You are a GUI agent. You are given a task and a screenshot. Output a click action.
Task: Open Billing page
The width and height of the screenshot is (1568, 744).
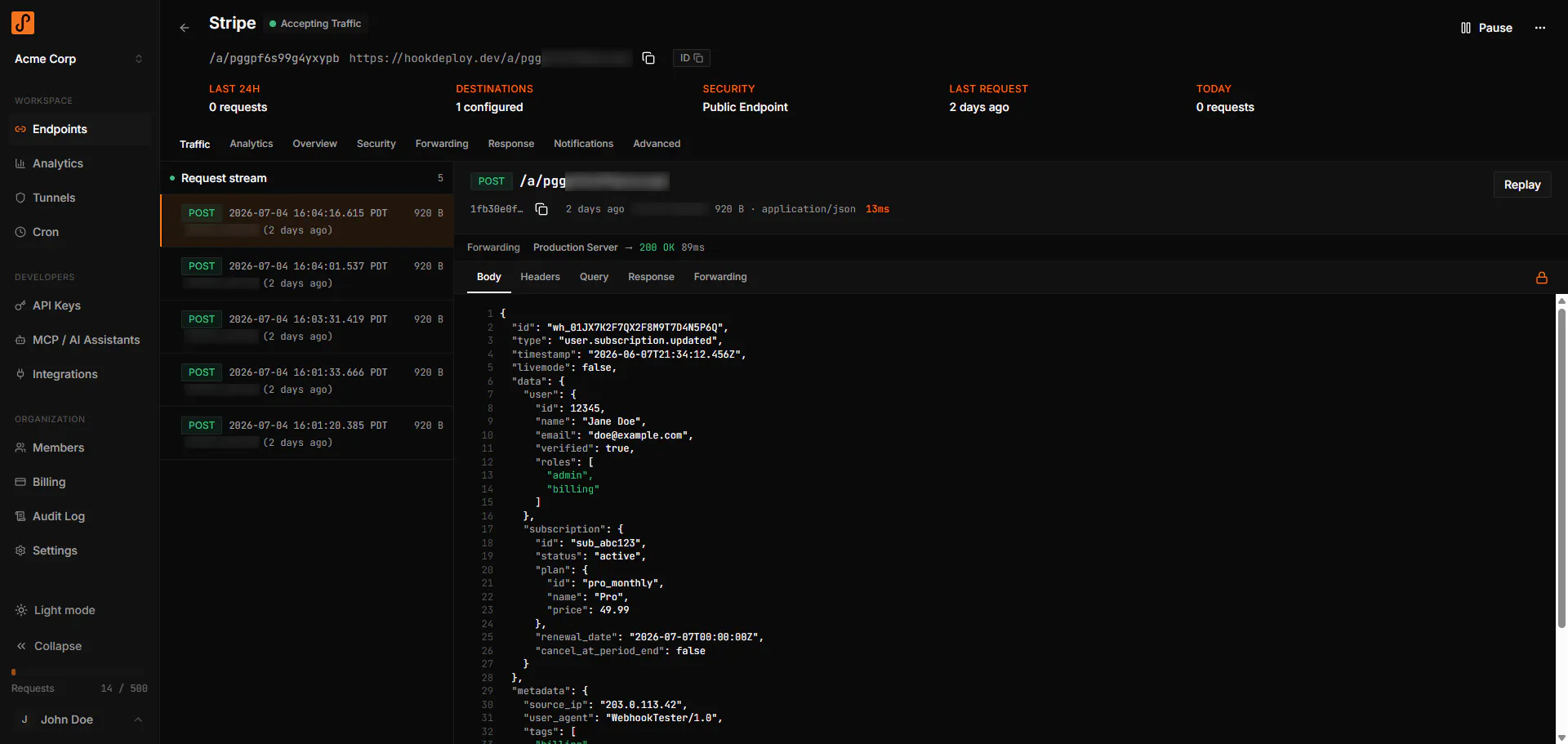pos(79,482)
